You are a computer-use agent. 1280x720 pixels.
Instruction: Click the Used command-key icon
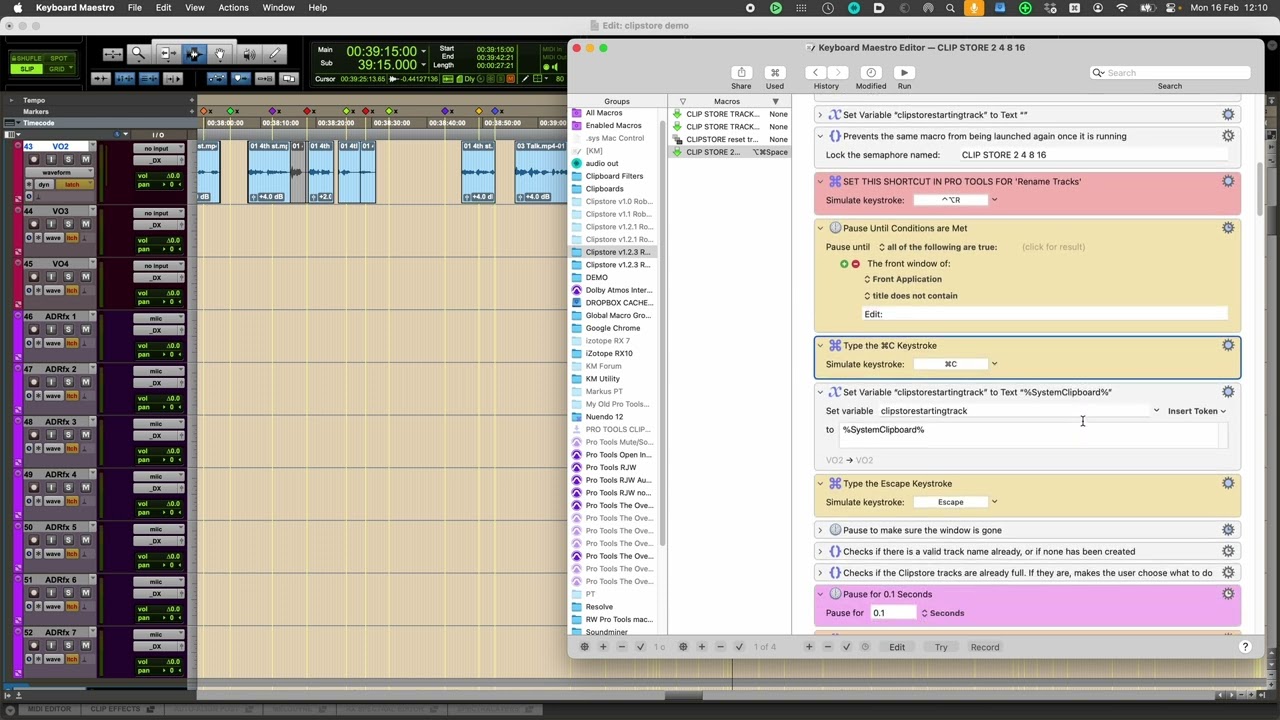tap(774, 72)
